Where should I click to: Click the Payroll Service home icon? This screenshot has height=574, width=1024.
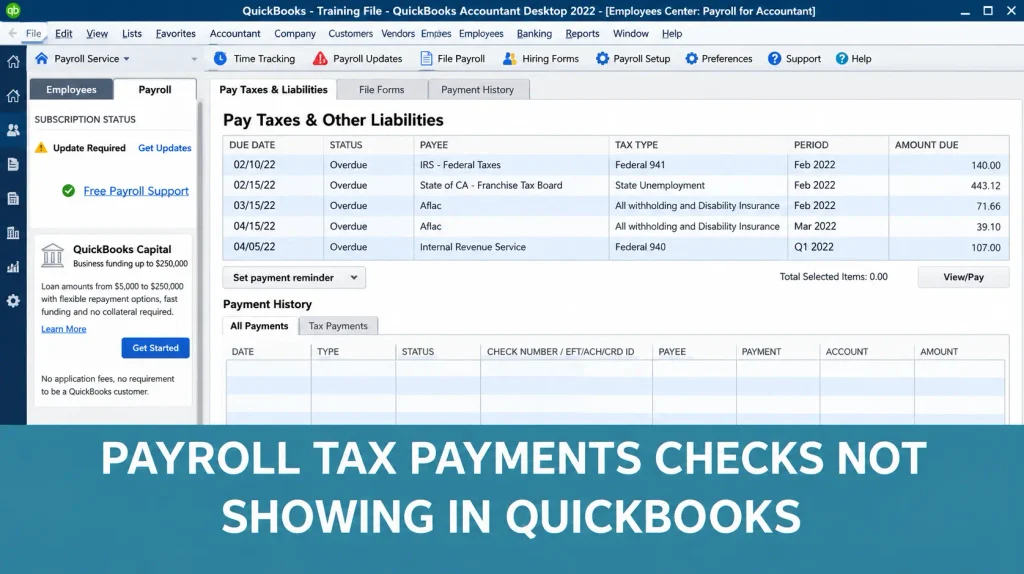41,58
